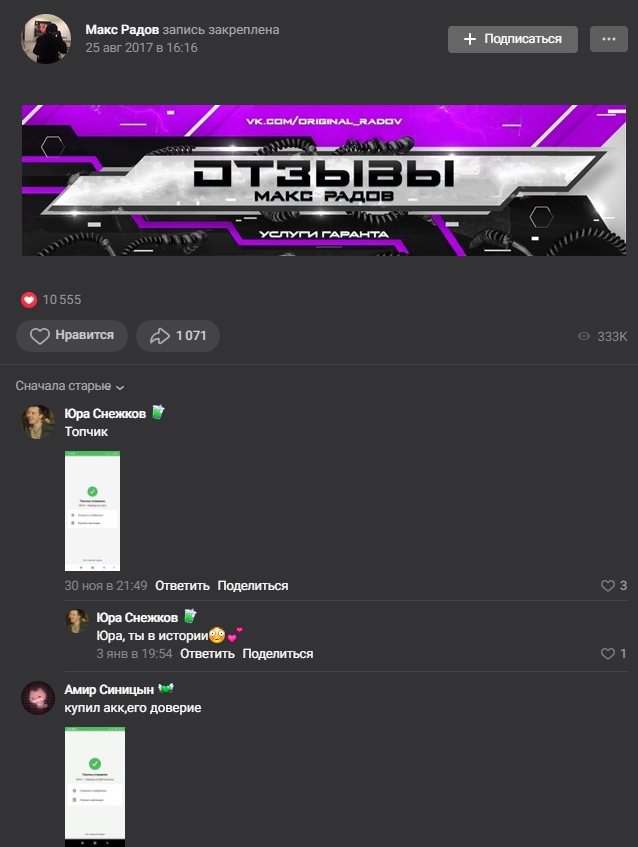Screen dimensions: 638x847
Task: Click the eye views icon showing 333K
Action: pyautogui.click(x=584, y=336)
